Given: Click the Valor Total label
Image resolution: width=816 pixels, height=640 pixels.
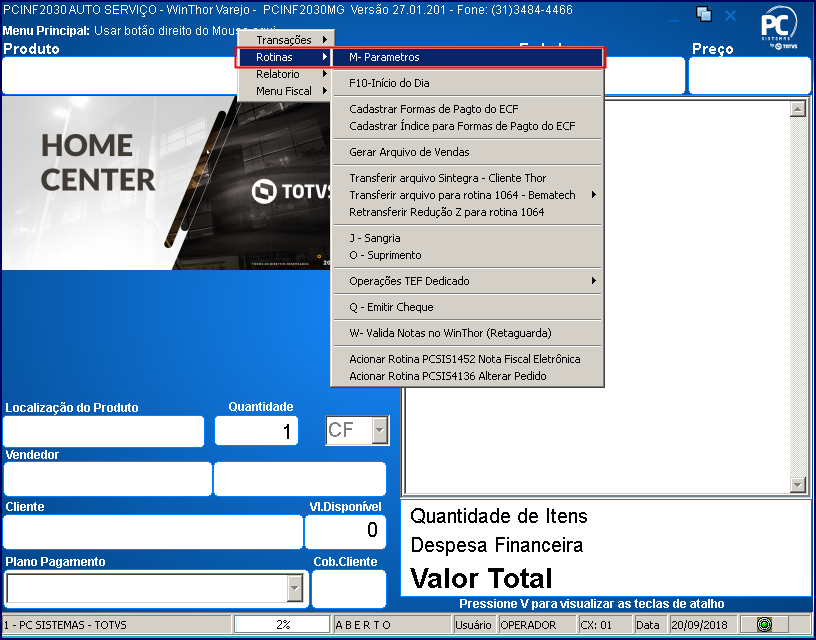Looking at the screenshot, I should pos(481,578).
